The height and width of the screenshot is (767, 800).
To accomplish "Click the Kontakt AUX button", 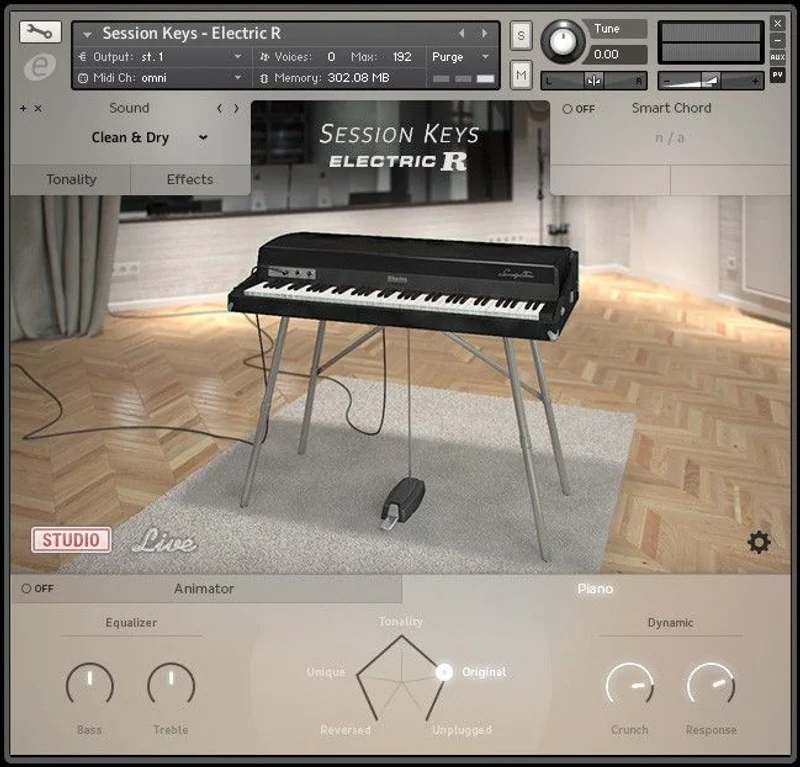I will point(777,57).
